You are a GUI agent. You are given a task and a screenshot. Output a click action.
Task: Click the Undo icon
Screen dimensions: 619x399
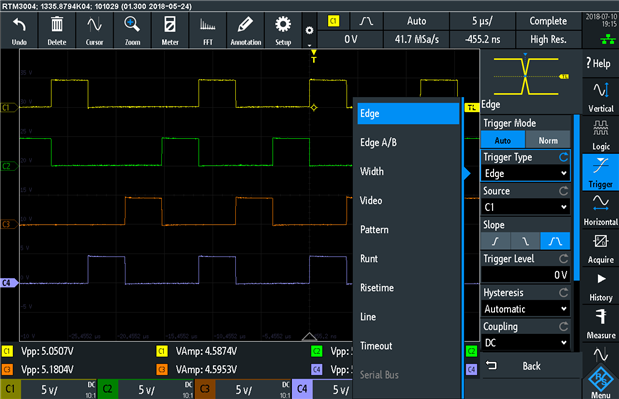19,30
